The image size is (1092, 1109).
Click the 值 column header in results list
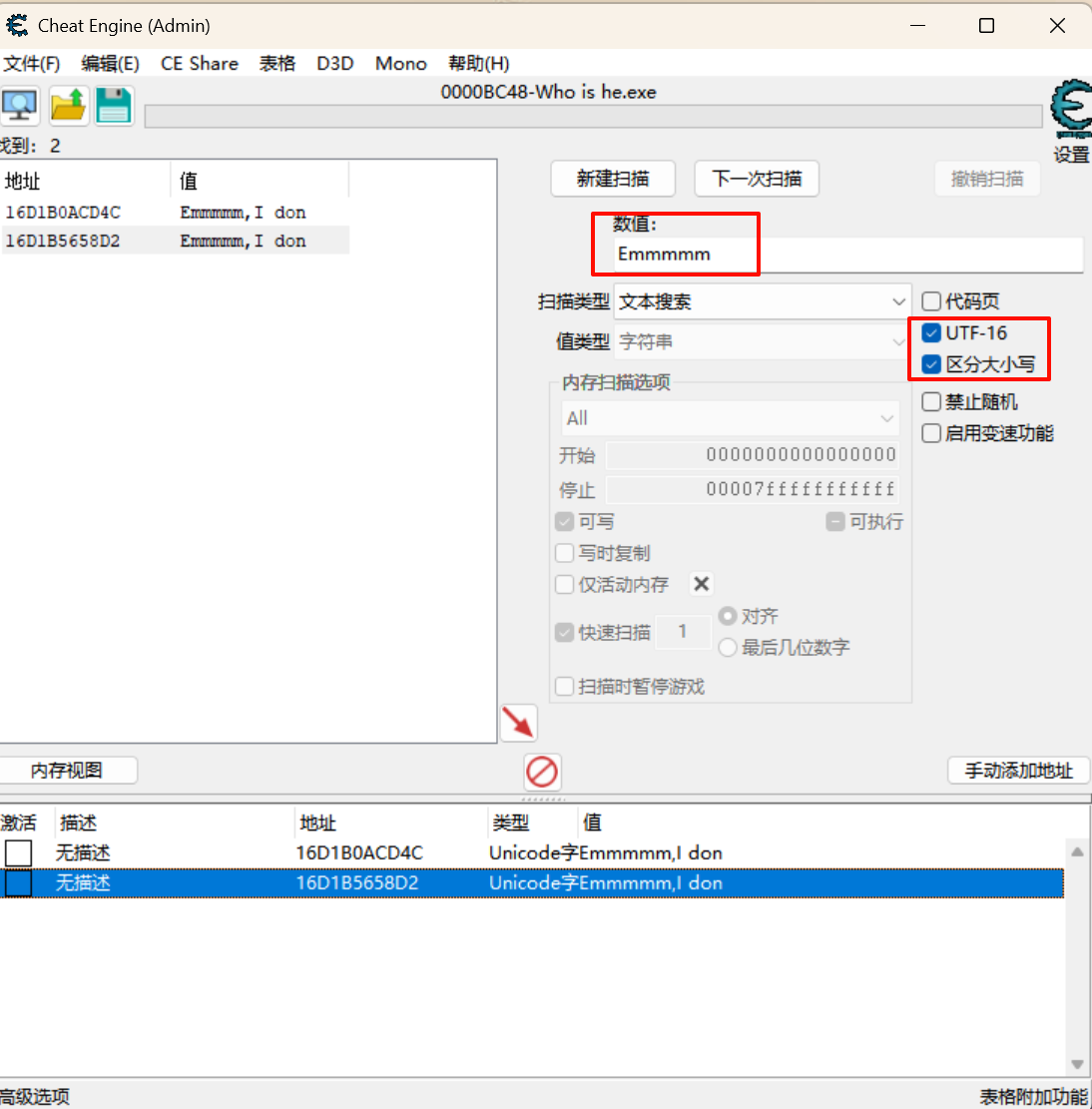tap(260, 181)
